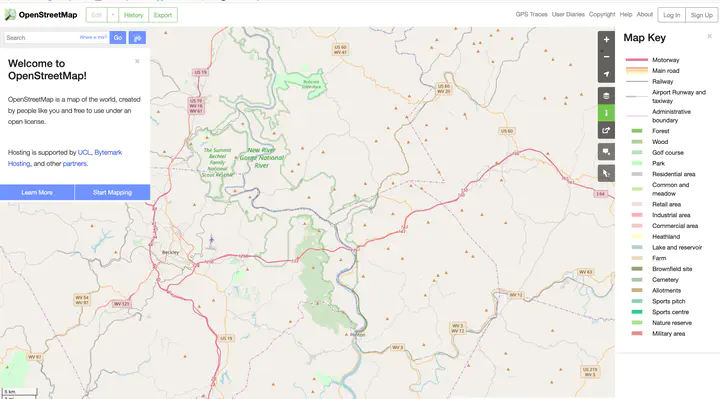Click the Start Mapping button
The height and width of the screenshot is (399, 720).
click(112, 192)
